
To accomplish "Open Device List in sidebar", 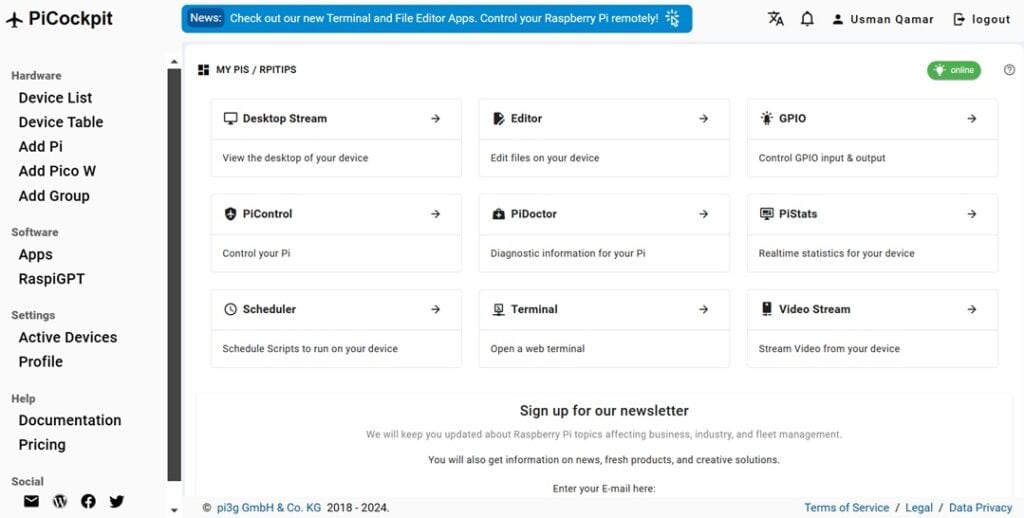I will click(55, 98).
